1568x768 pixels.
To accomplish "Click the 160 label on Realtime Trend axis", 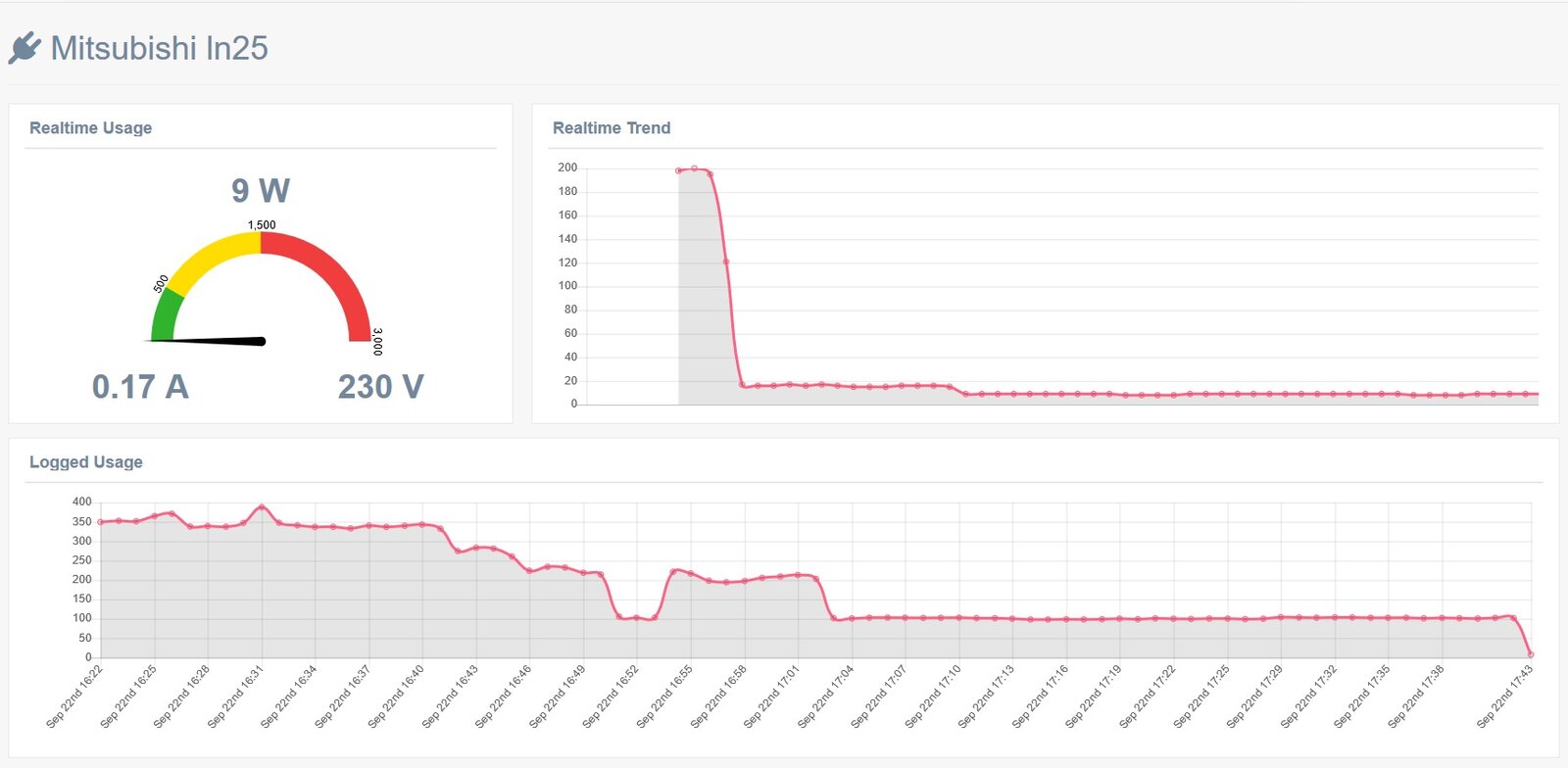I will coord(567,216).
